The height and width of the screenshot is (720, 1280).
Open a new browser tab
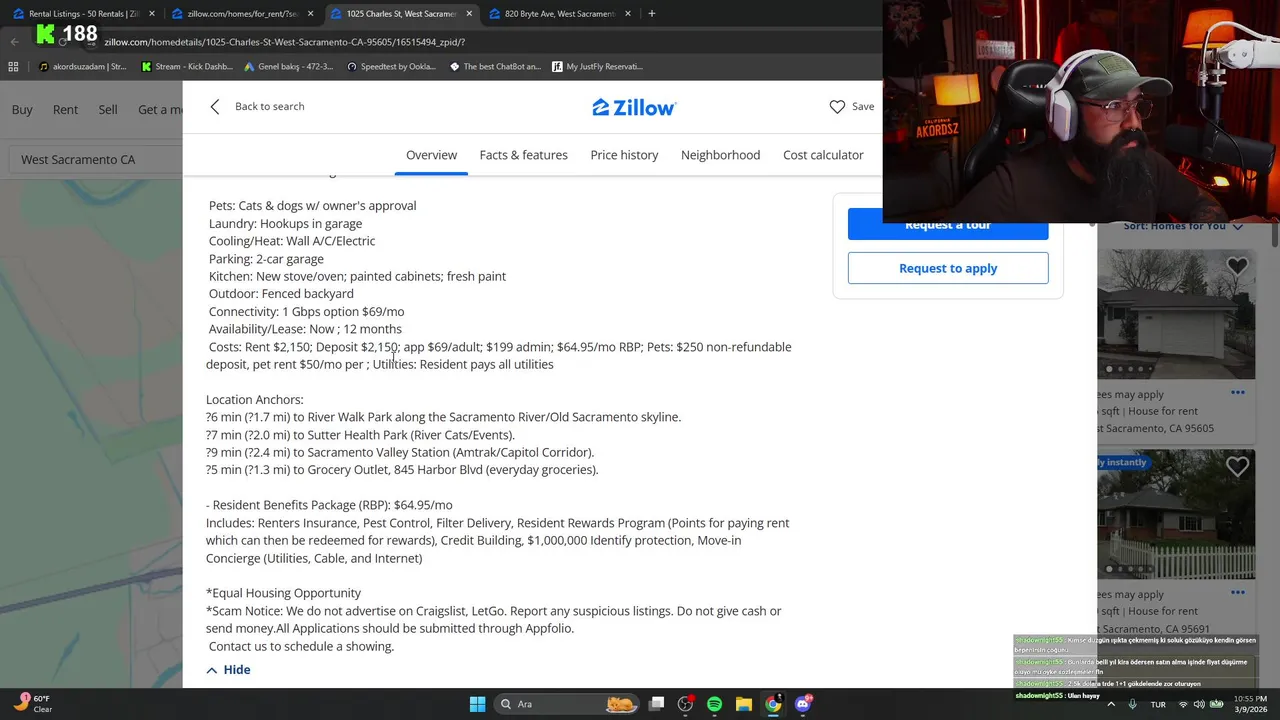tap(652, 14)
